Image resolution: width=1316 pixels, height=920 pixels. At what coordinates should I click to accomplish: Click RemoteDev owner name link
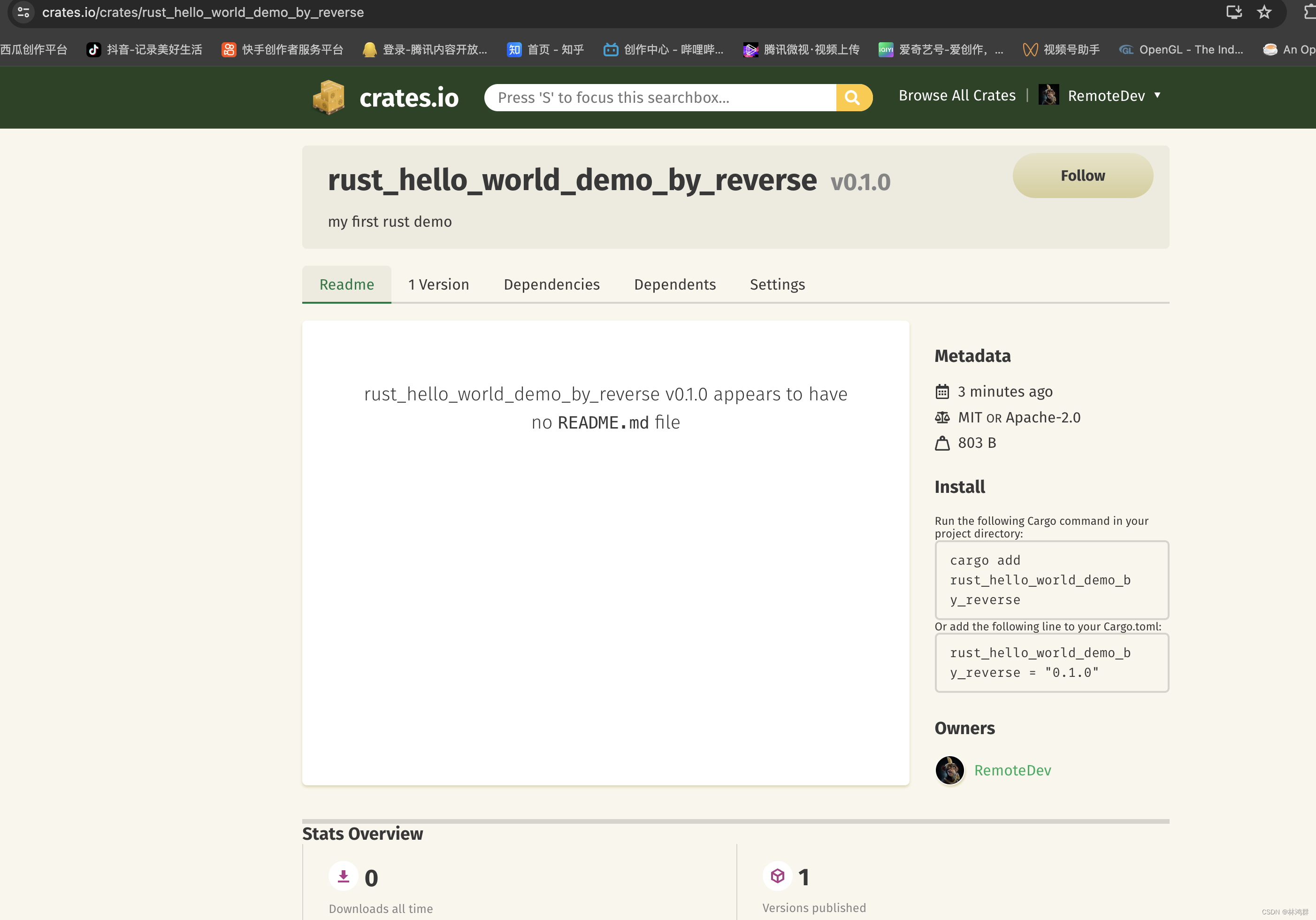click(1012, 770)
